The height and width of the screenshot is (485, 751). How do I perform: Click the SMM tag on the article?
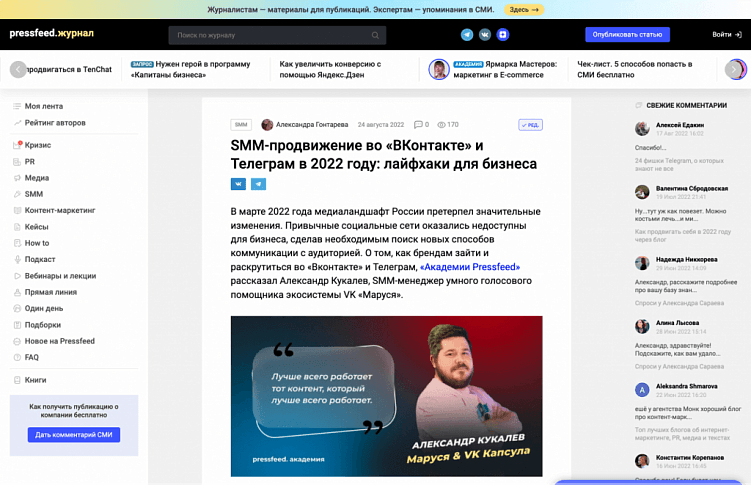tap(241, 124)
